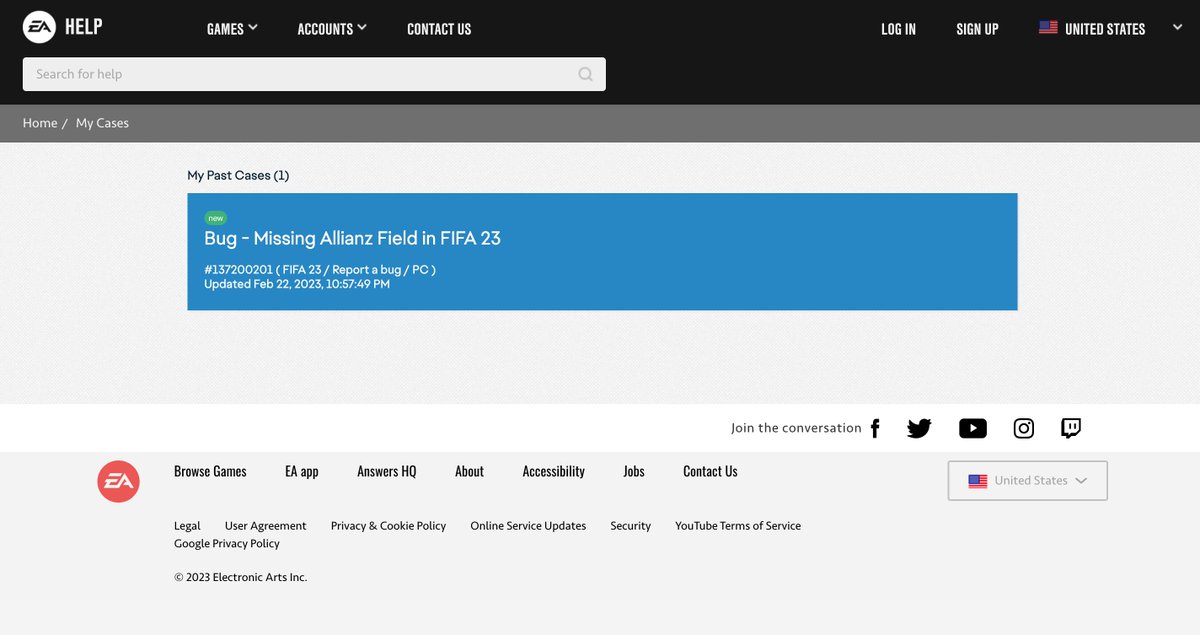
Task: Click Join the conversation label
Action: point(796,428)
